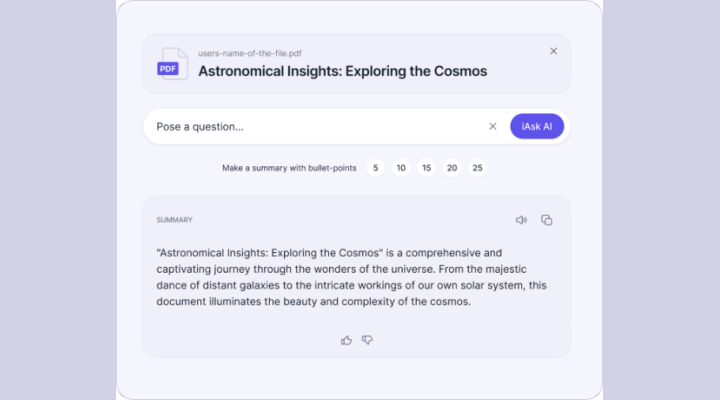Read the summary aloud with speaker icon
720x400 pixels.
click(x=521, y=220)
